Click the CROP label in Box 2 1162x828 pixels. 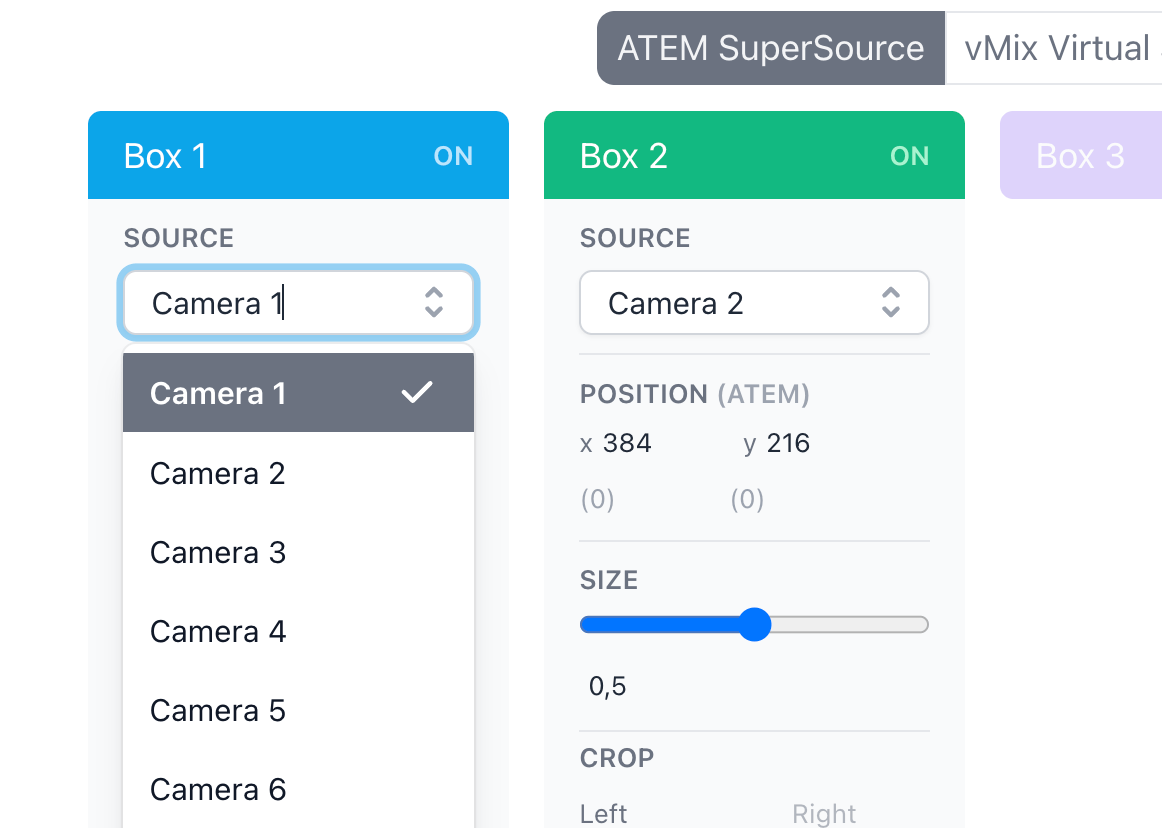(x=617, y=758)
